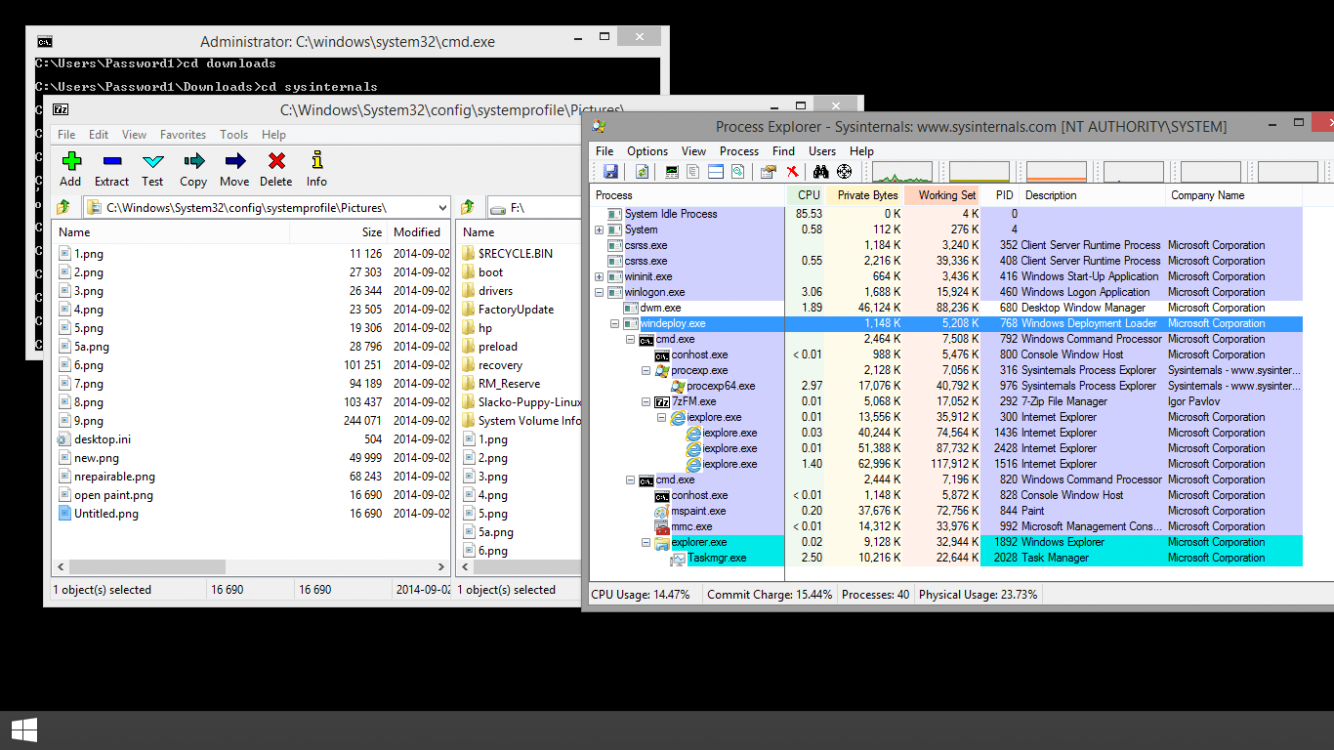Click the Save icon in Process Explorer toolbar
The height and width of the screenshot is (750, 1334).
pos(610,172)
